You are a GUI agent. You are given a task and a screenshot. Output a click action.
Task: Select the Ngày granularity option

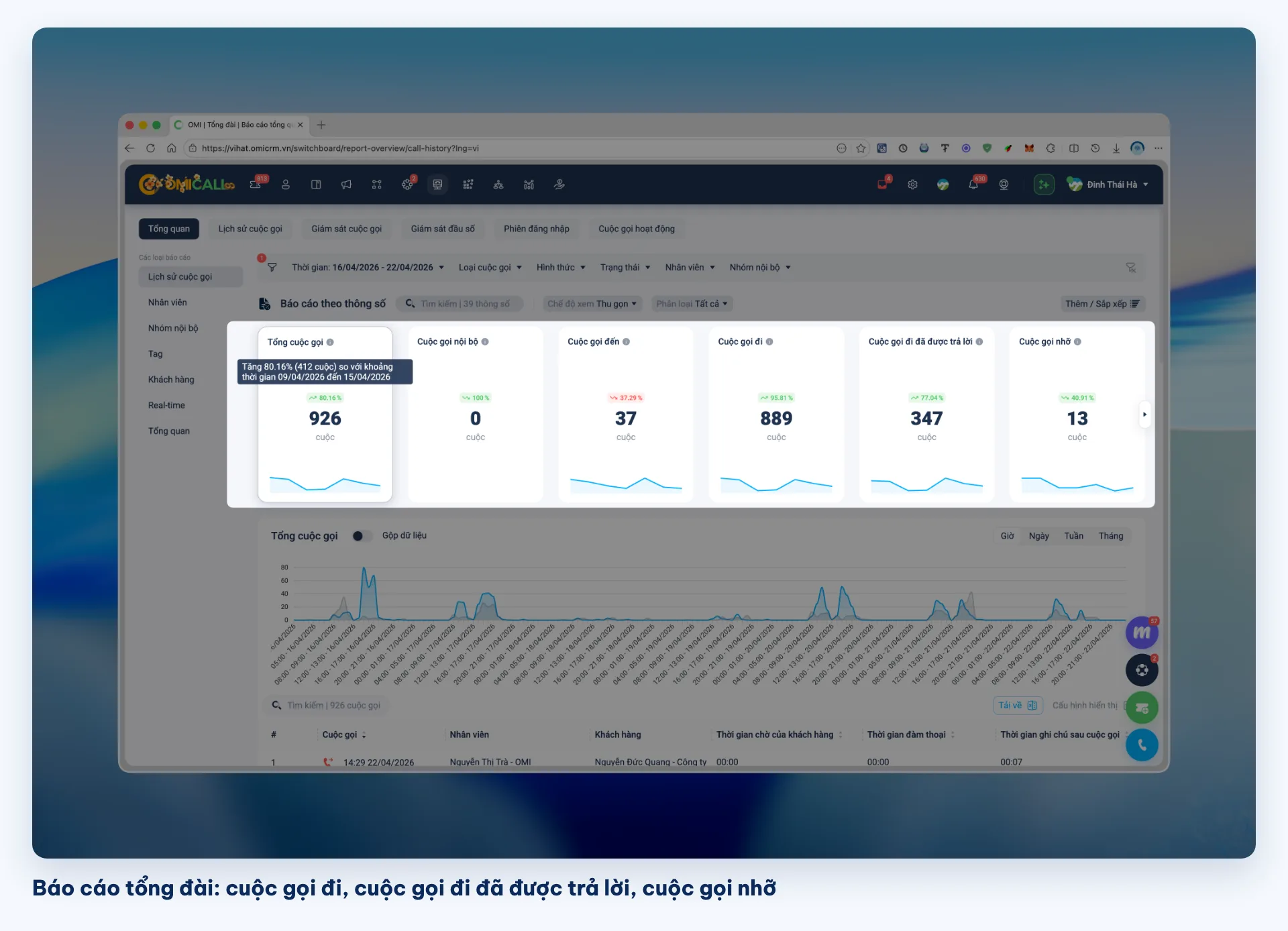point(1038,536)
